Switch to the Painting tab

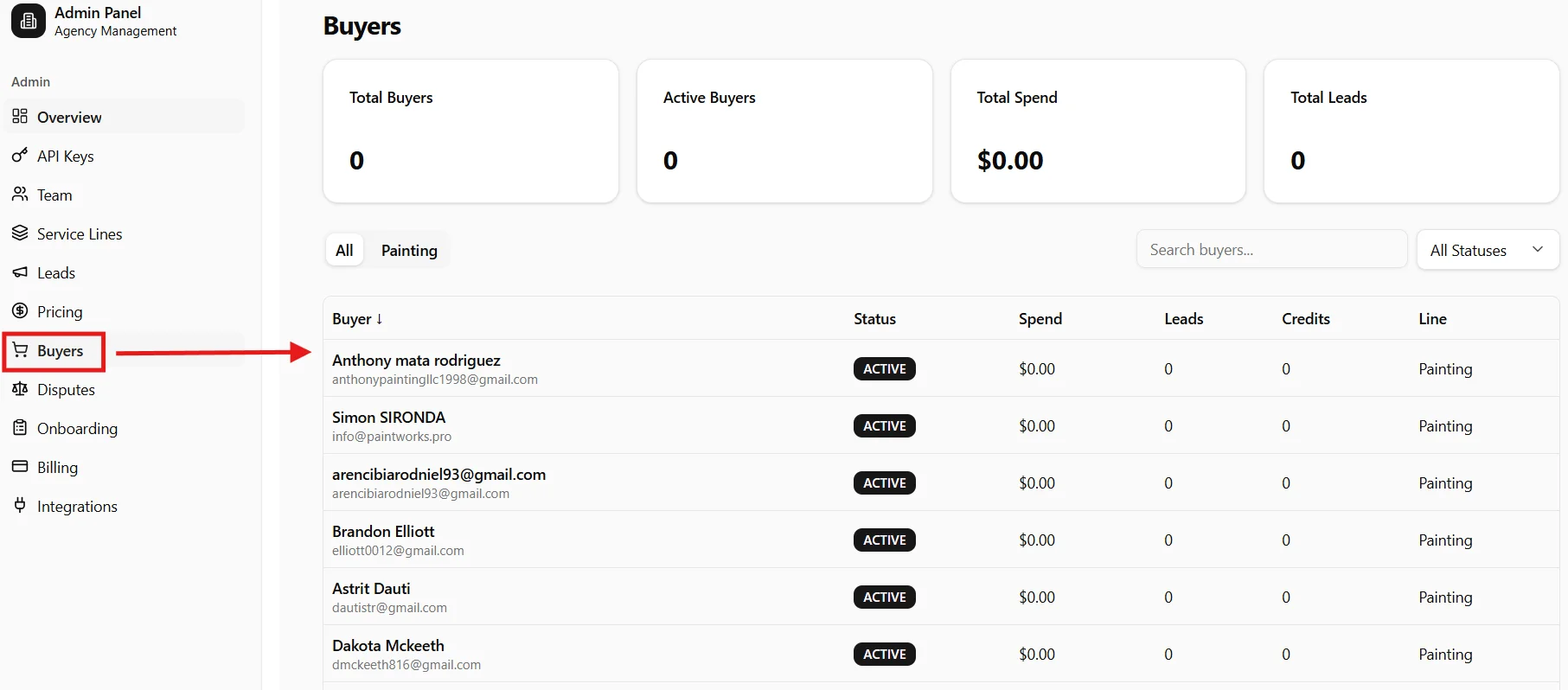(x=409, y=250)
